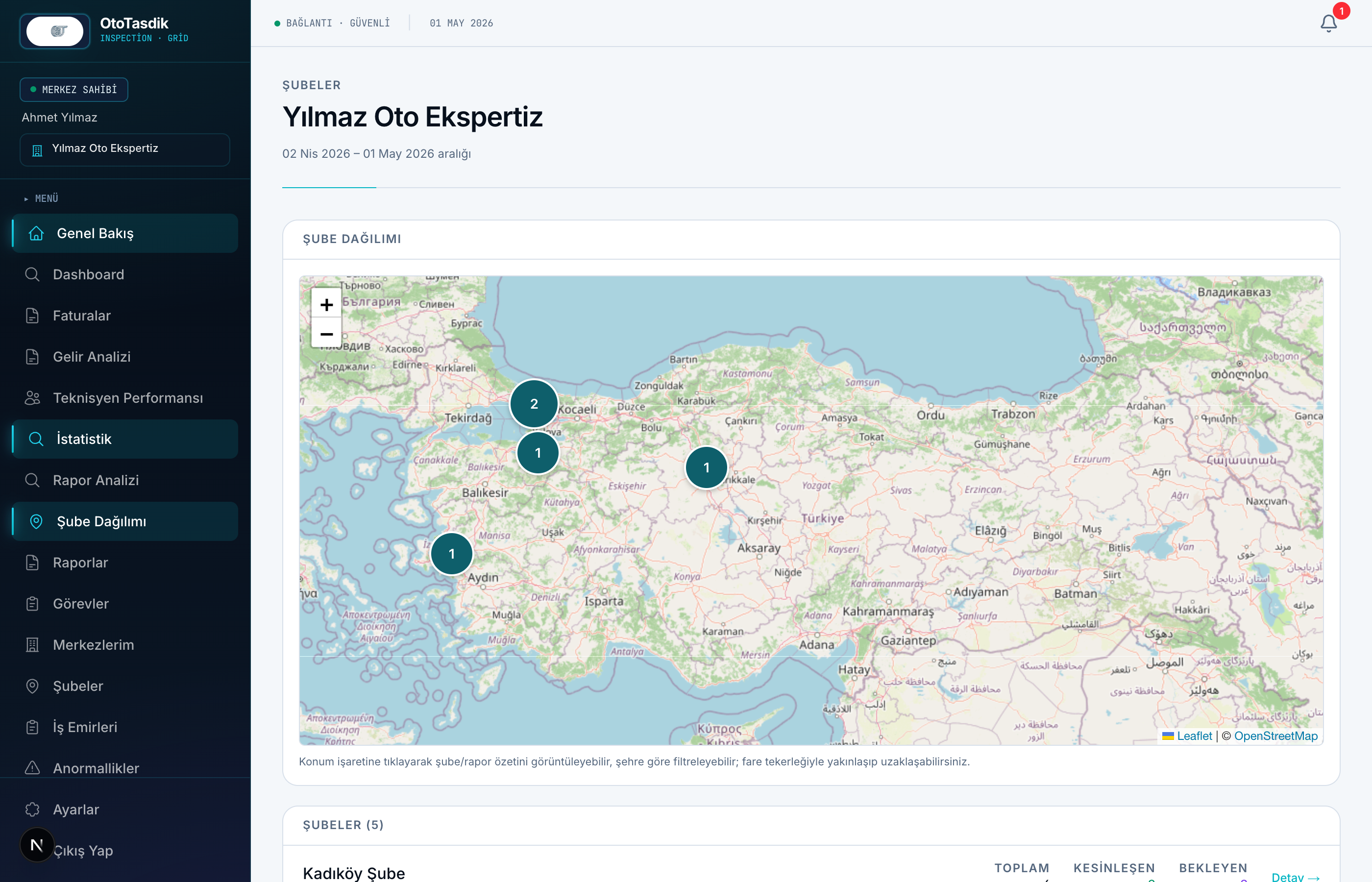Click the Şube Dağılımı pin icon

pos(36,521)
